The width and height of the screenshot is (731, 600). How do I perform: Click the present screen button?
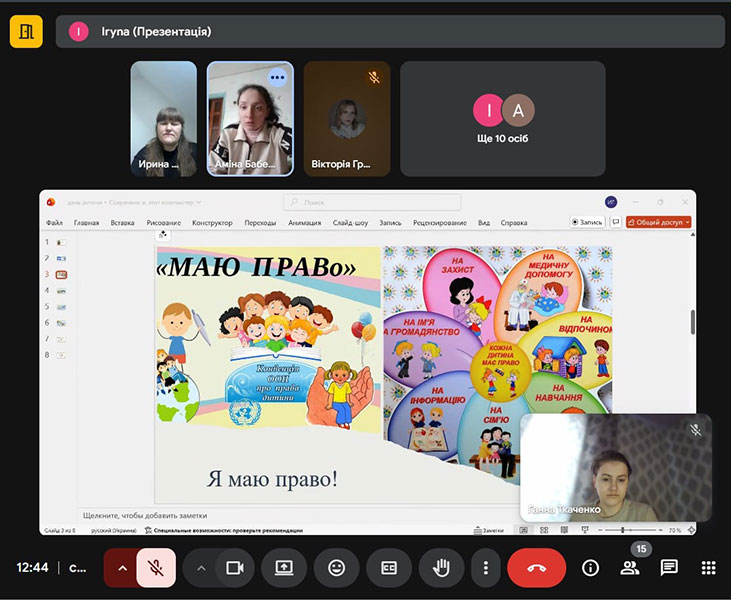[x=284, y=568]
